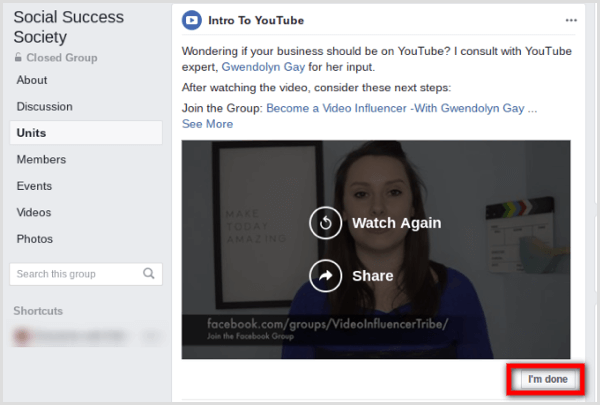
Task: Click the Share text on the video
Action: point(373,276)
